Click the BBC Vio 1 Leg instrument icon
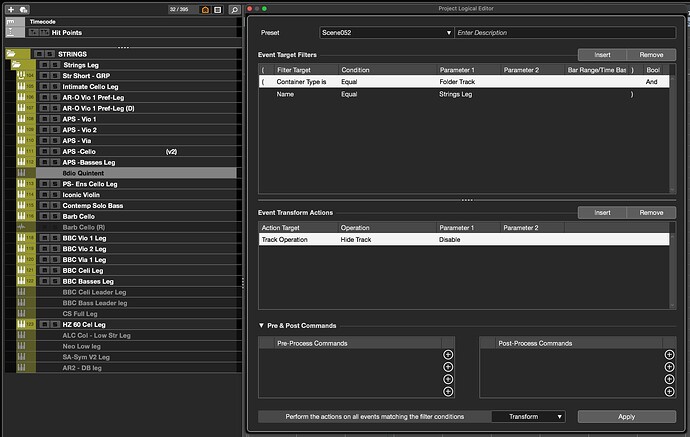The height and width of the screenshot is (437, 690). pos(21,238)
